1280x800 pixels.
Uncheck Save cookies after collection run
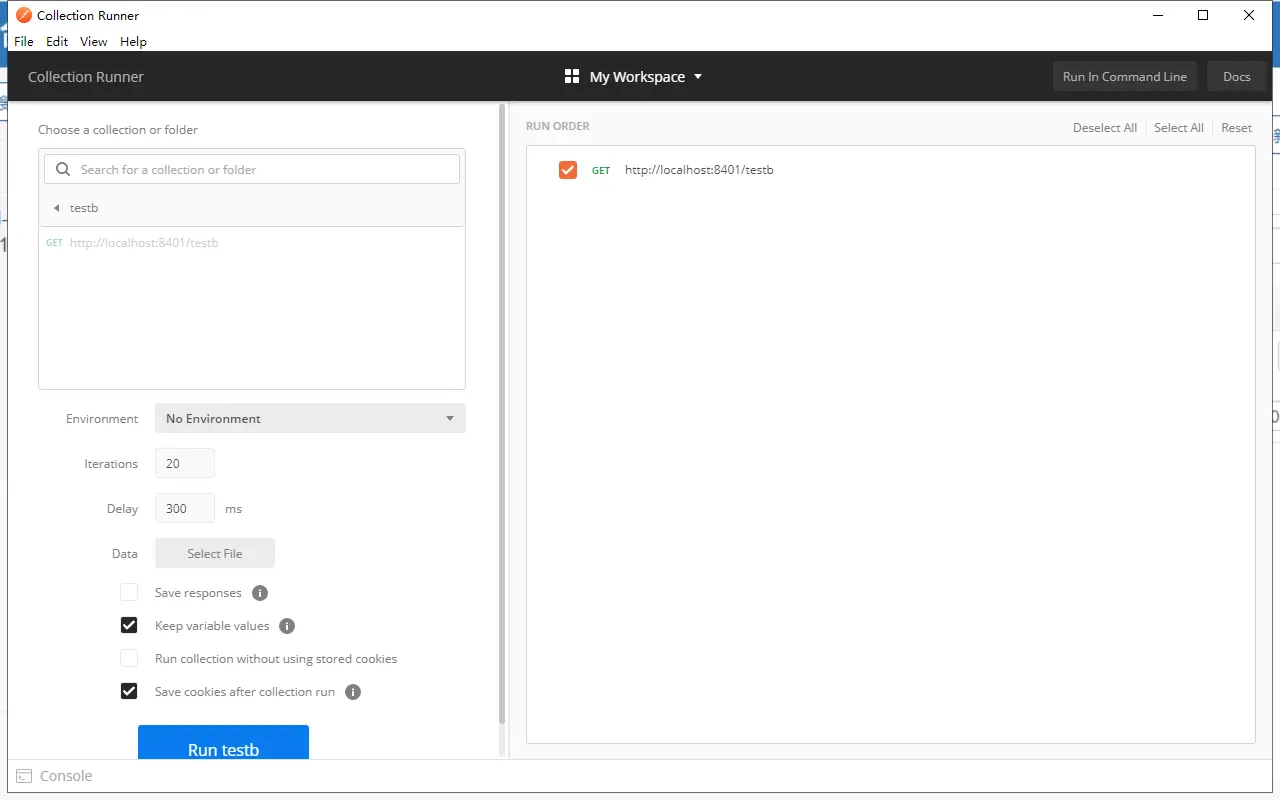point(129,691)
